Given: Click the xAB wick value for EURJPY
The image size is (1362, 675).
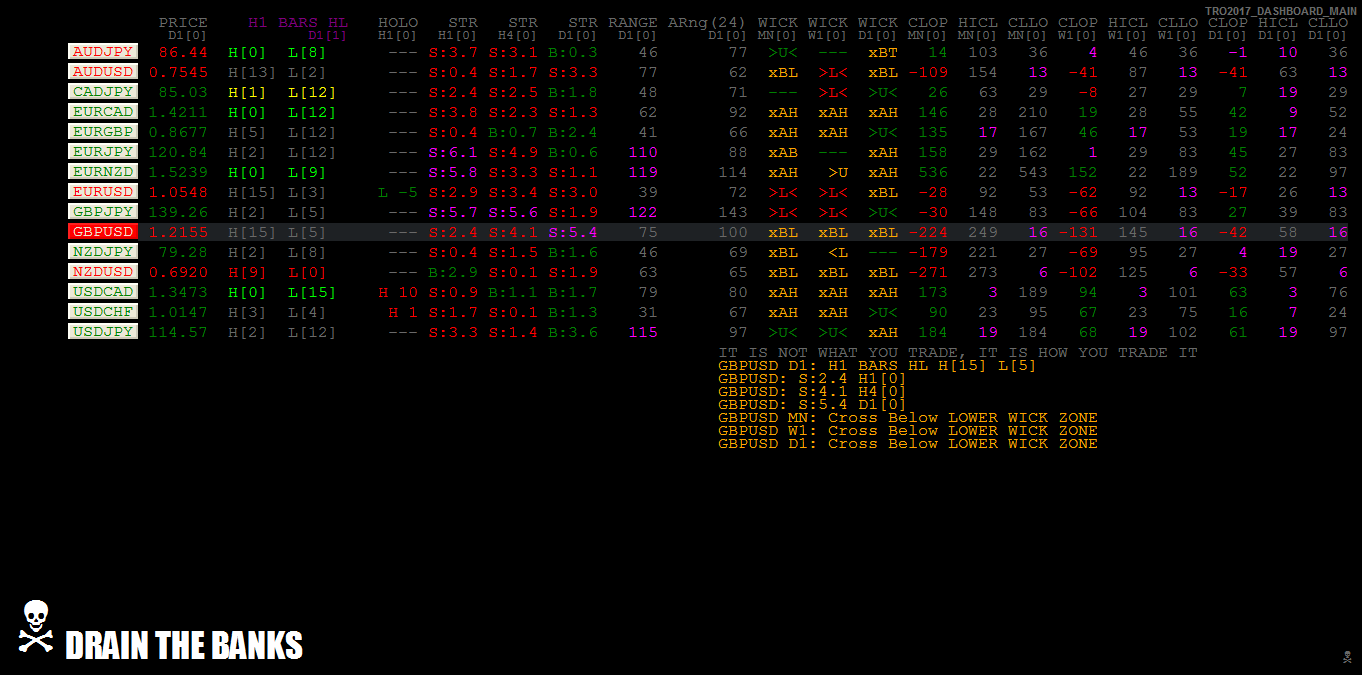Looking at the screenshot, I should pyautogui.click(x=783, y=152).
